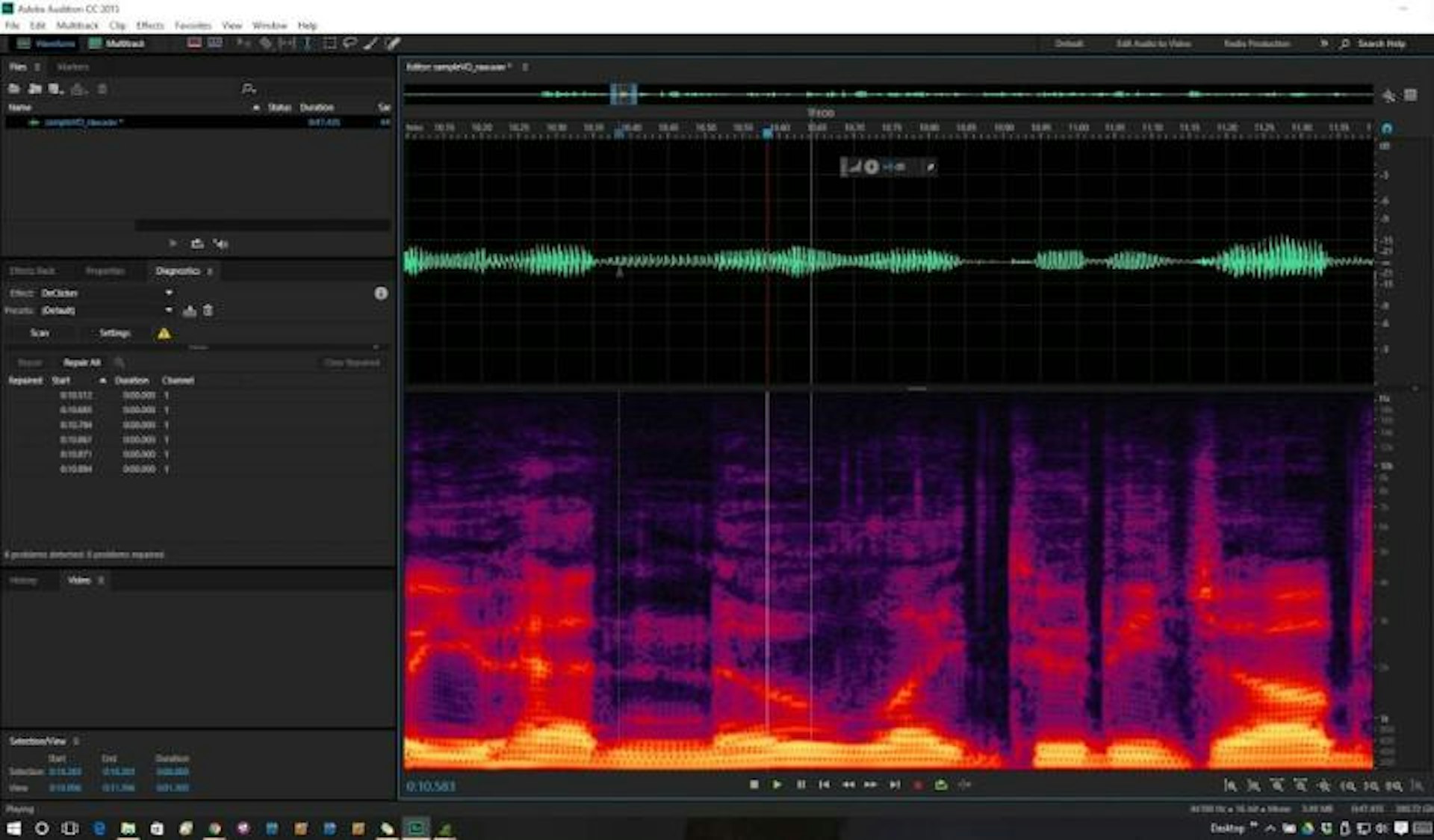Image resolution: width=1434 pixels, height=840 pixels.
Task: Open the Favorites menu
Action: click(x=193, y=25)
